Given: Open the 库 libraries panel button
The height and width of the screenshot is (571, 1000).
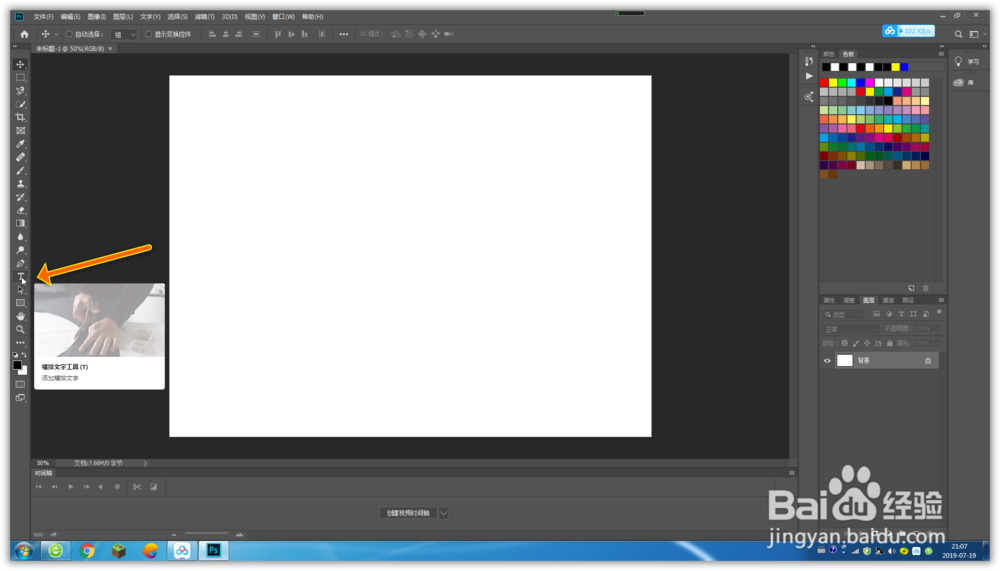Looking at the screenshot, I should click(x=964, y=83).
